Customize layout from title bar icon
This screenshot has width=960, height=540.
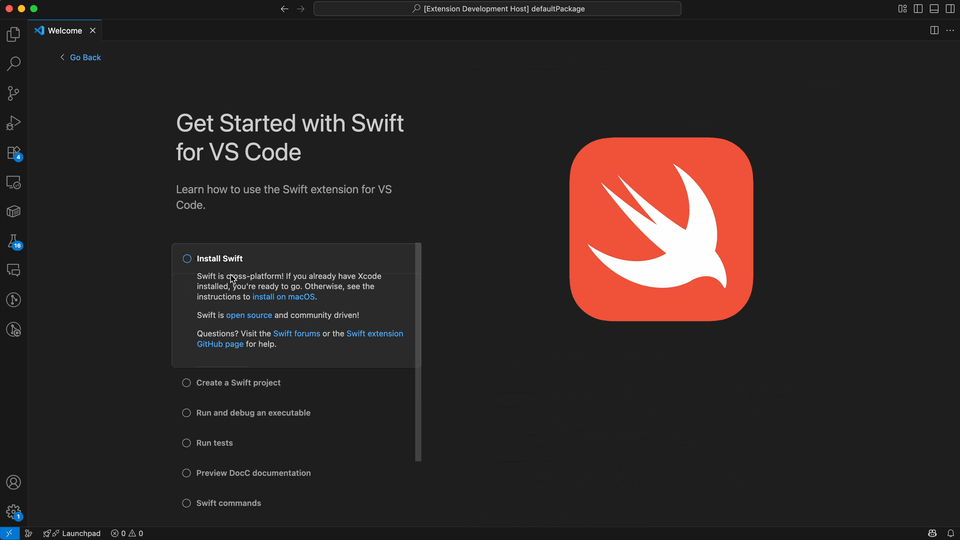pos(902,9)
